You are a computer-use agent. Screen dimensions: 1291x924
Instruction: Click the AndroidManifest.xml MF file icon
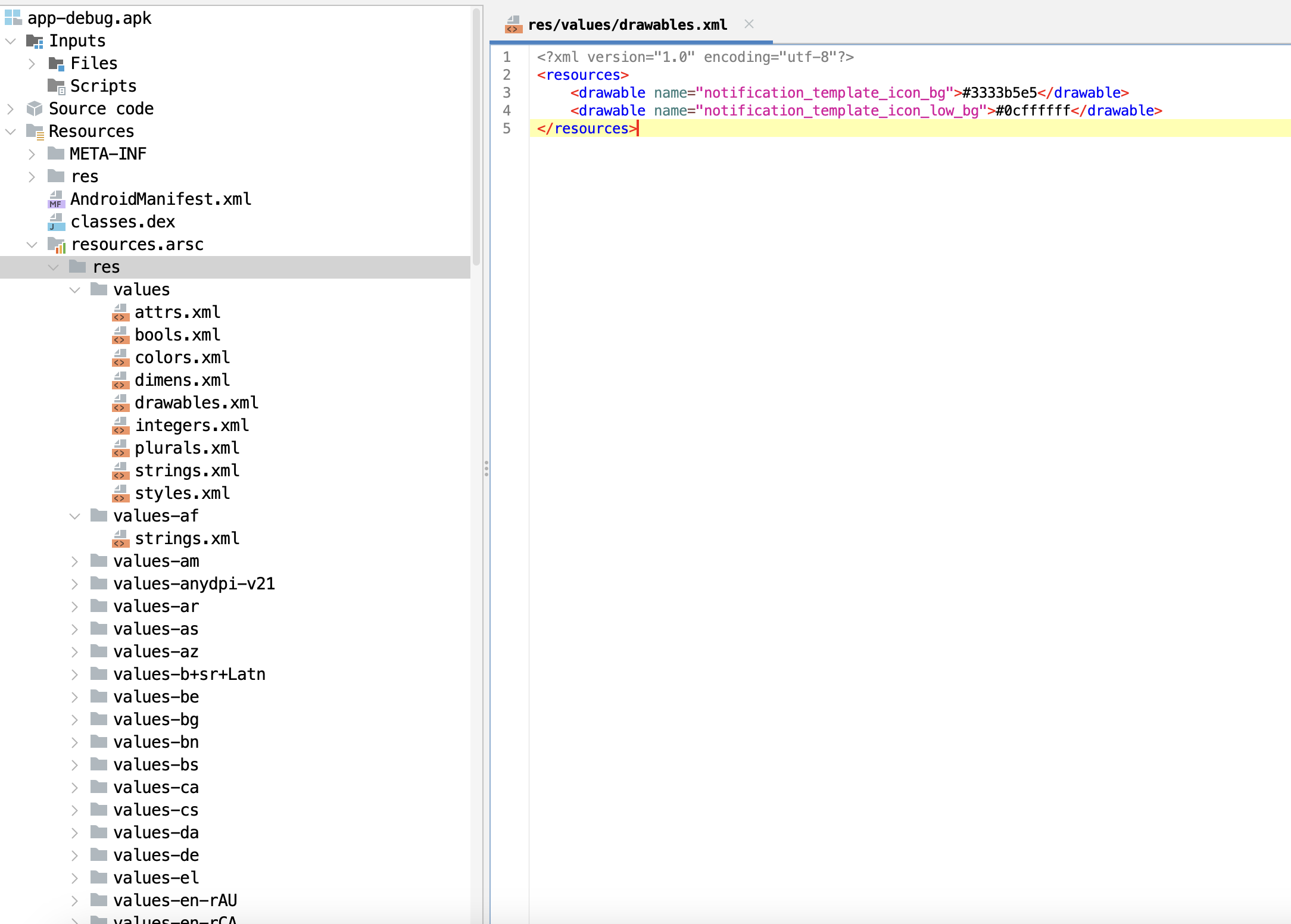[x=56, y=199]
